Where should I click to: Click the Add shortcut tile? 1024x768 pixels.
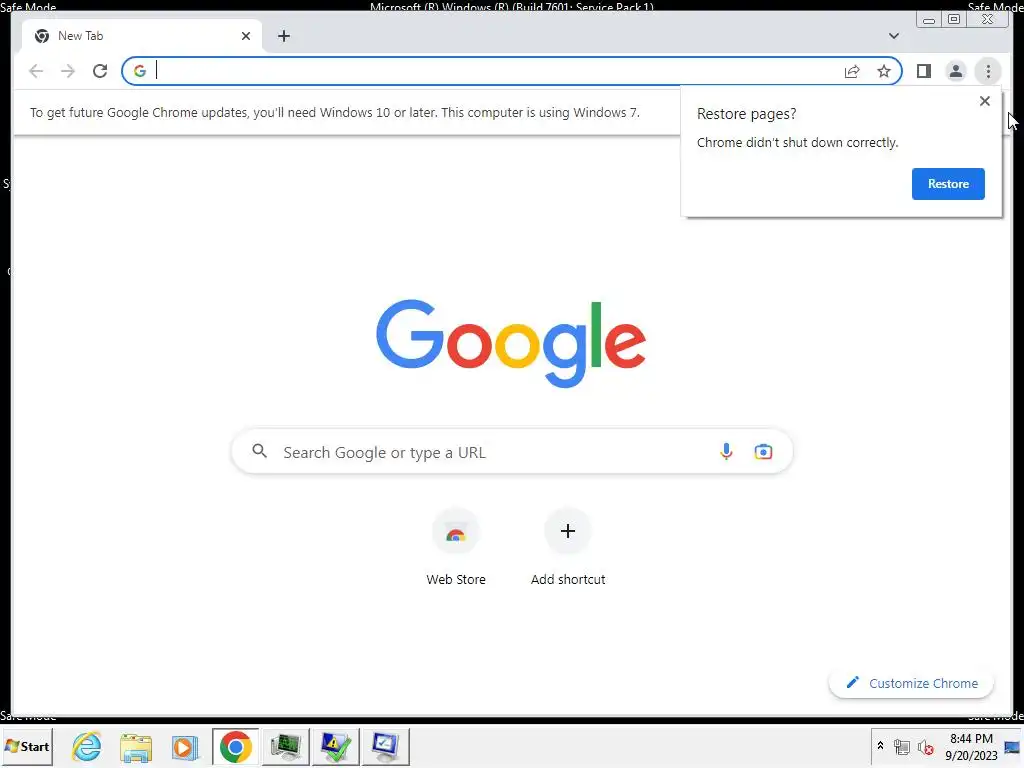coord(568,548)
